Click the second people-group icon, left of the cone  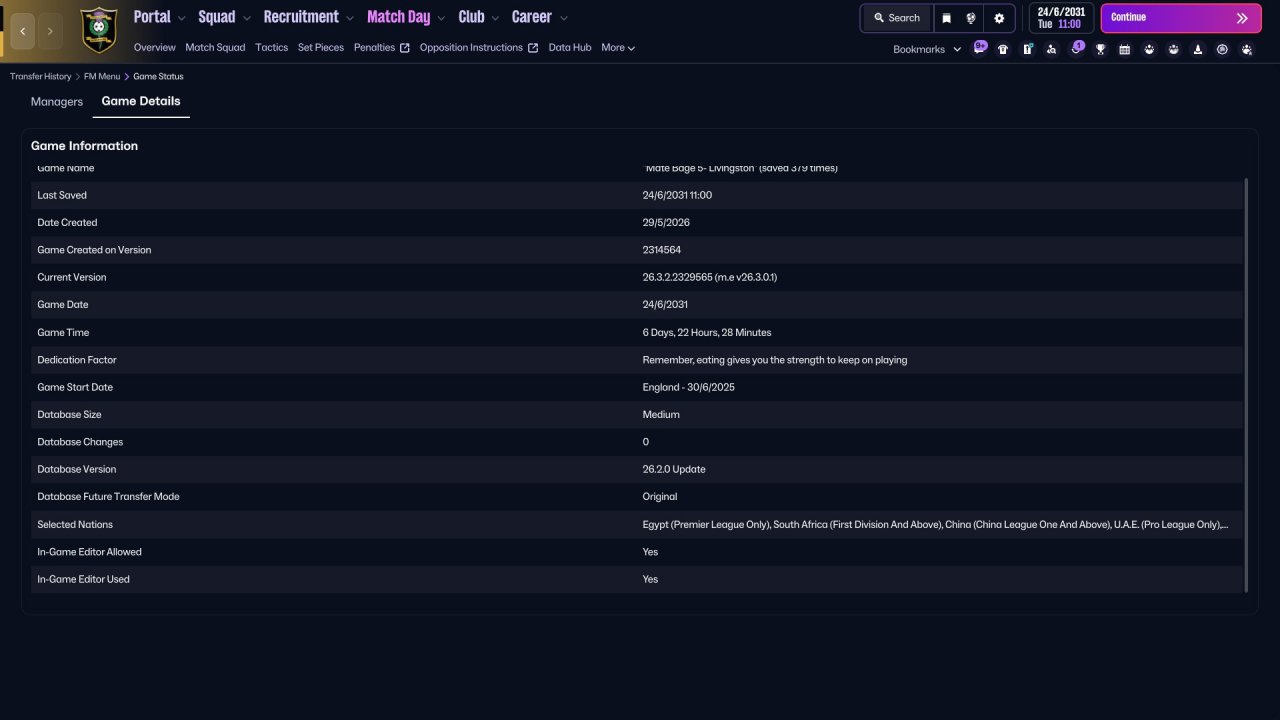click(x=1173, y=49)
